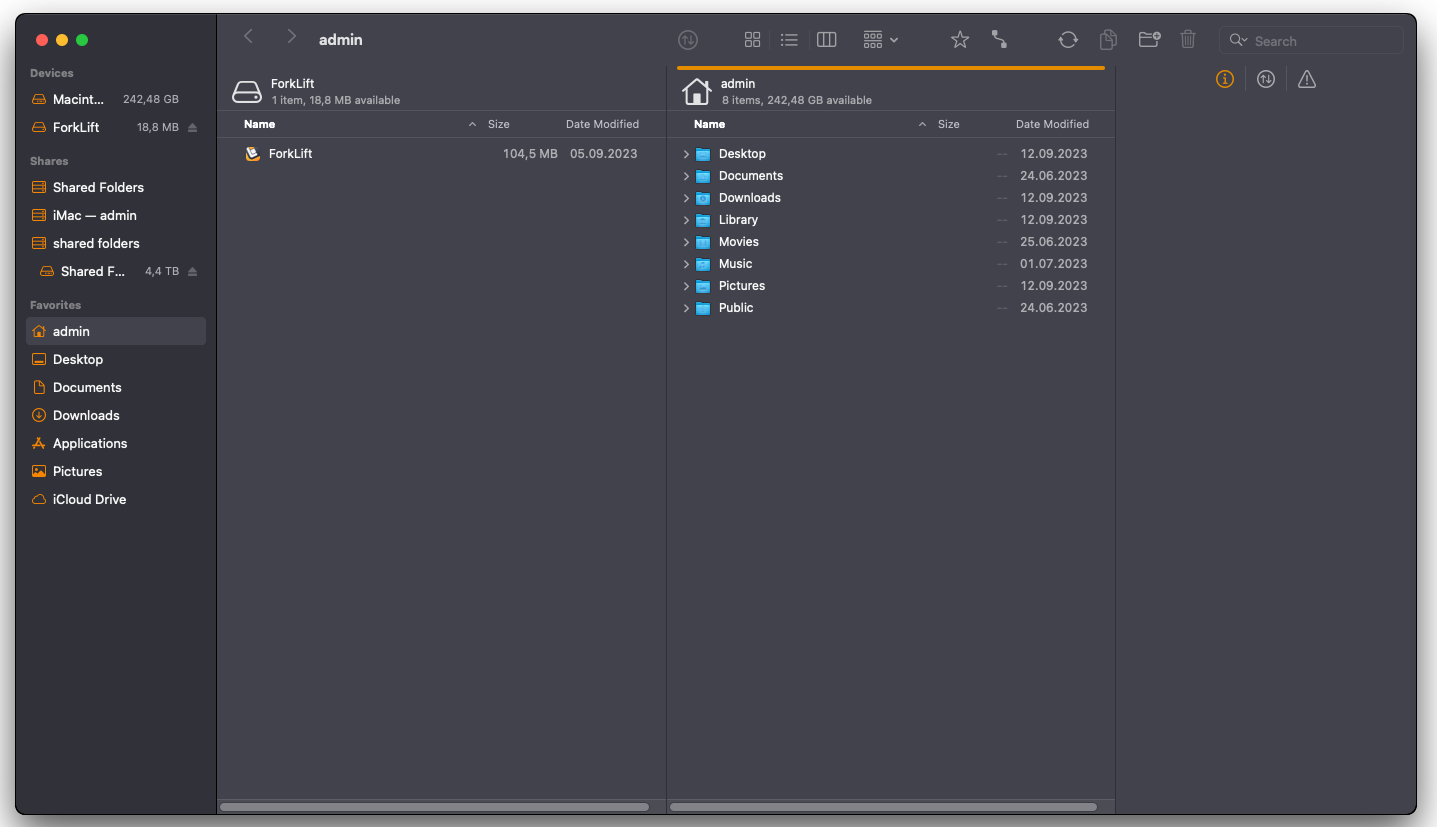1437x827 pixels.
Task: Sort right pane by Size column
Action: point(949,124)
